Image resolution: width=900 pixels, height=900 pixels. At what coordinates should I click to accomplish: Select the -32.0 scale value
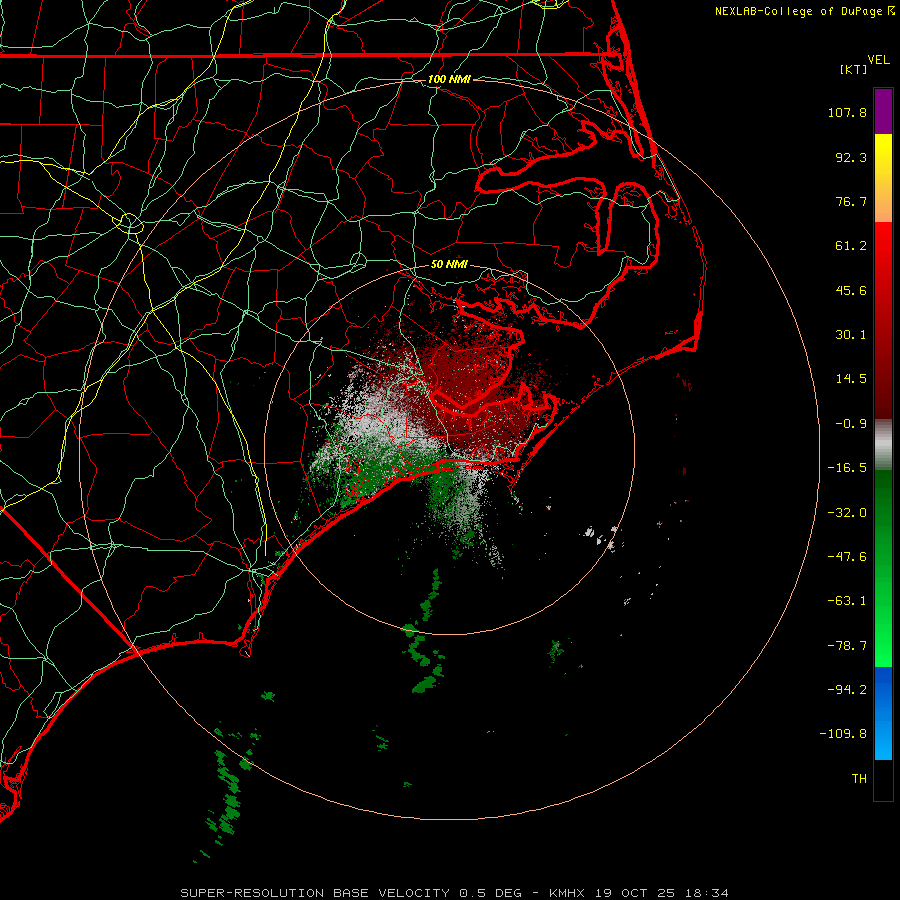(847, 513)
